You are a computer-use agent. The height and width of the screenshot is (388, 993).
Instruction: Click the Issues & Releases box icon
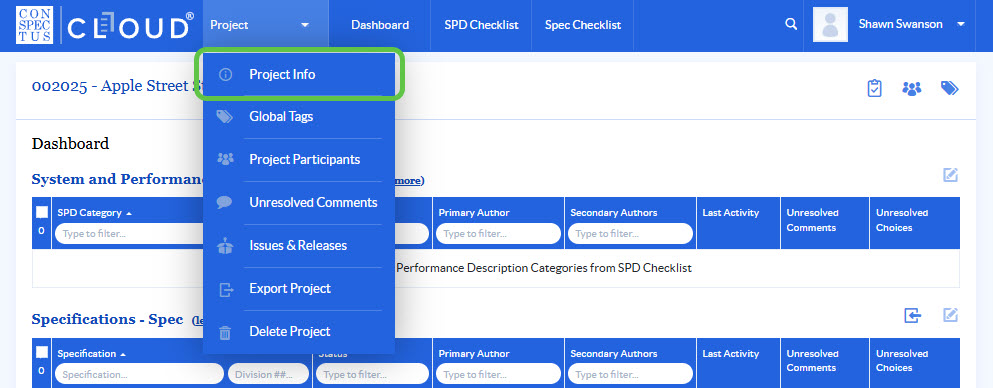click(225, 246)
